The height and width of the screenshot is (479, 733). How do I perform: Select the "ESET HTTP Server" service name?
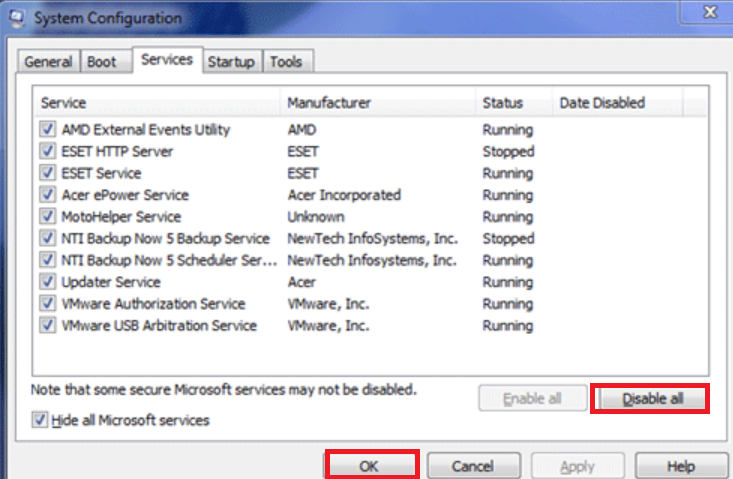(117, 151)
